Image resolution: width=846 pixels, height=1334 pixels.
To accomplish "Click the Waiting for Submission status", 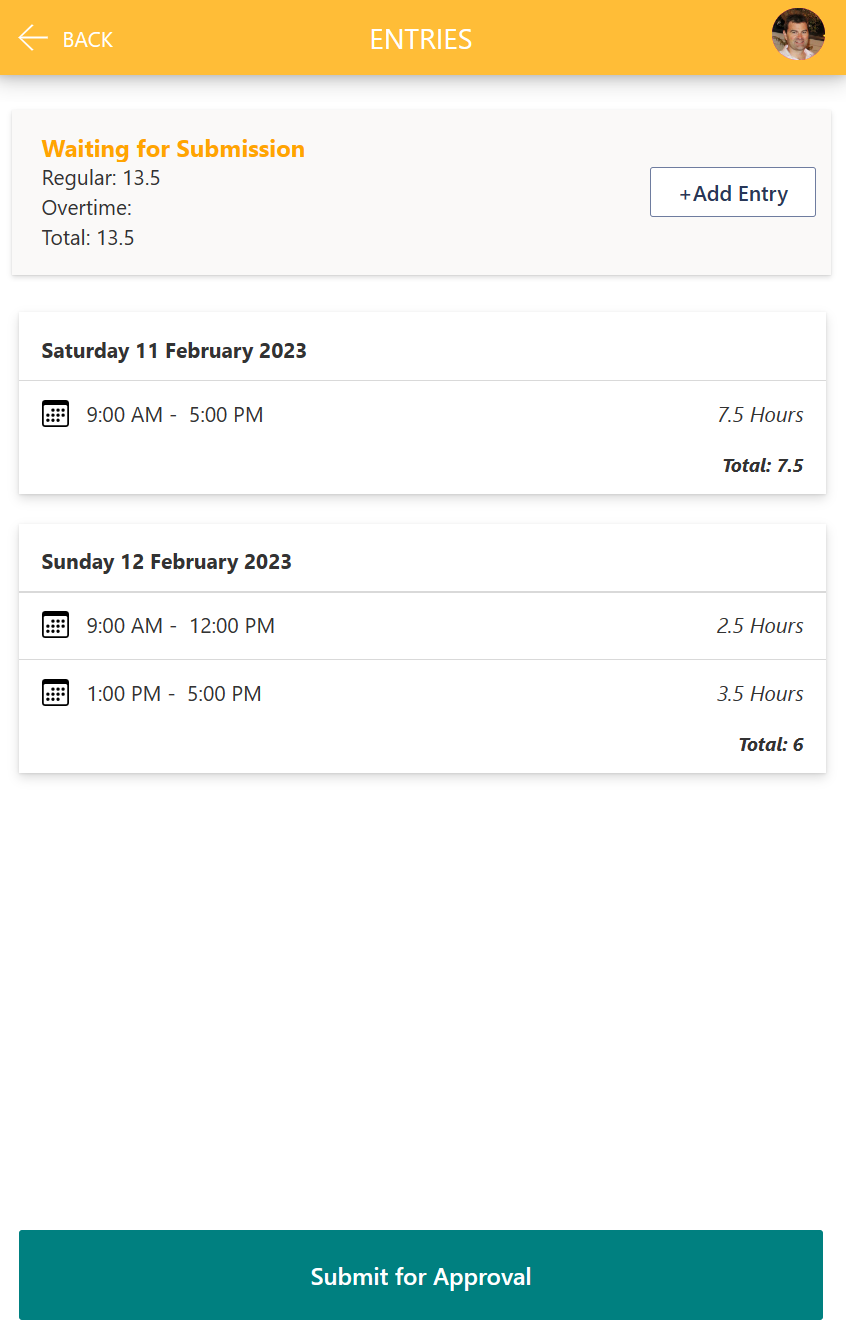I will (x=173, y=149).
